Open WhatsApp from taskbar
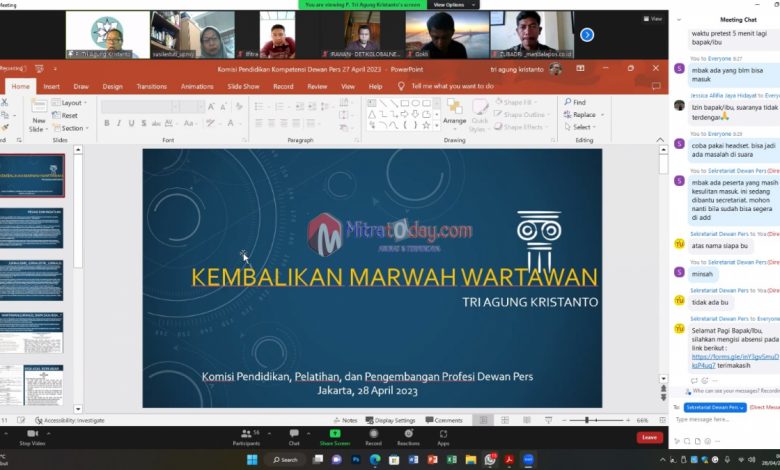Image resolution: width=780 pixels, height=470 pixels. [490, 460]
